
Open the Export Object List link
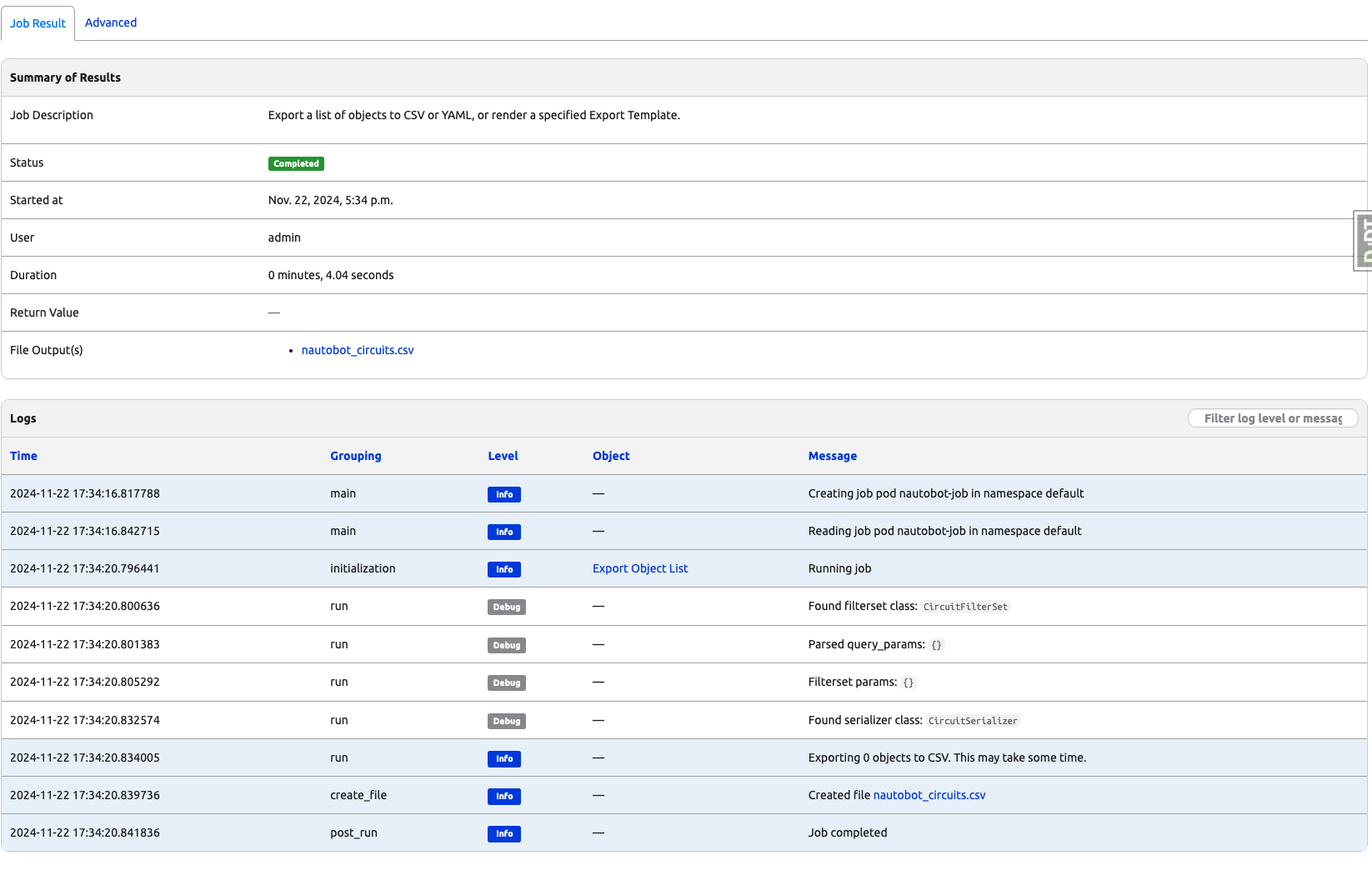pyautogui.click(x=639, y=568)
